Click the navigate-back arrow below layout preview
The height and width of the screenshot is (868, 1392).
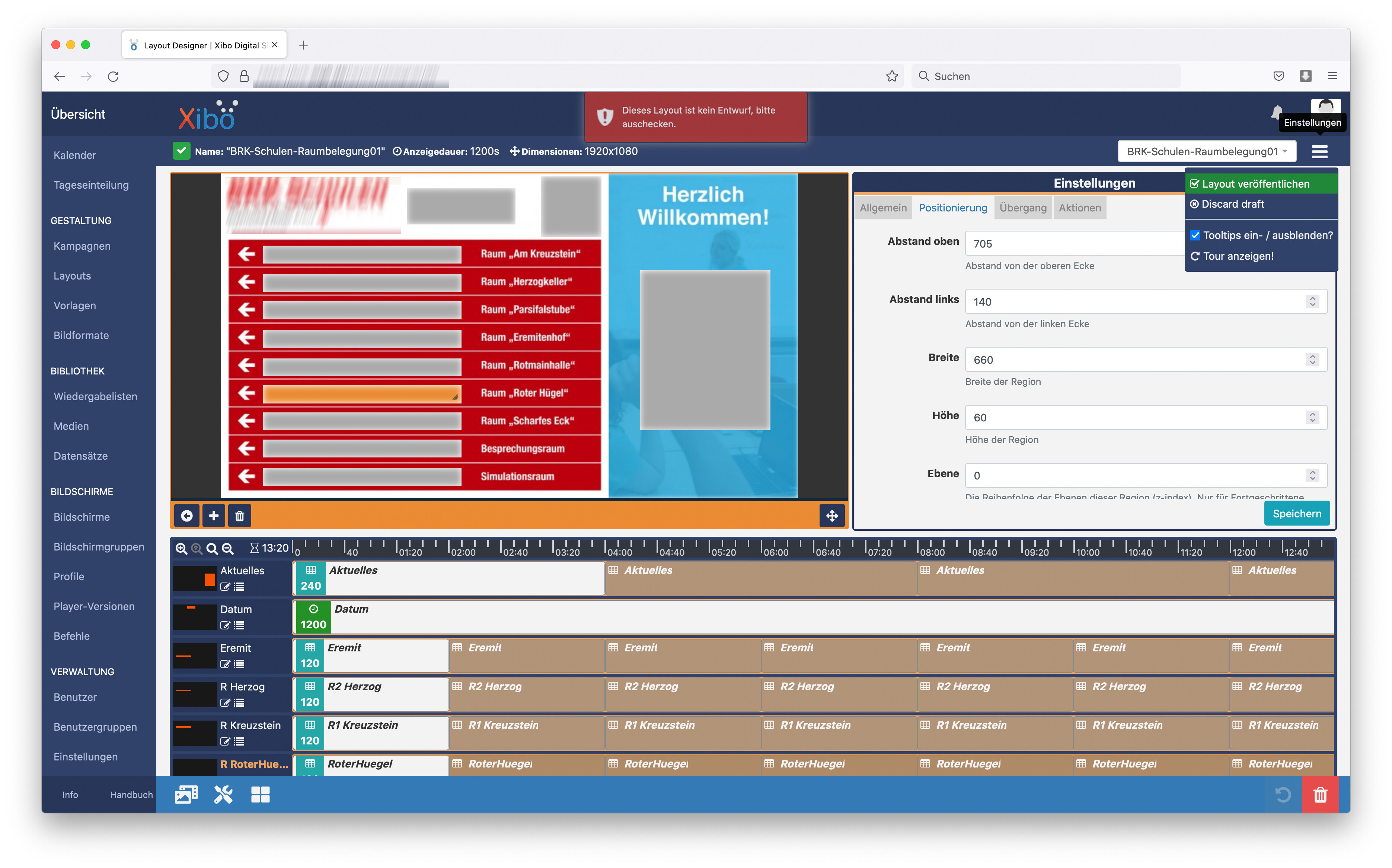(186, 516)
